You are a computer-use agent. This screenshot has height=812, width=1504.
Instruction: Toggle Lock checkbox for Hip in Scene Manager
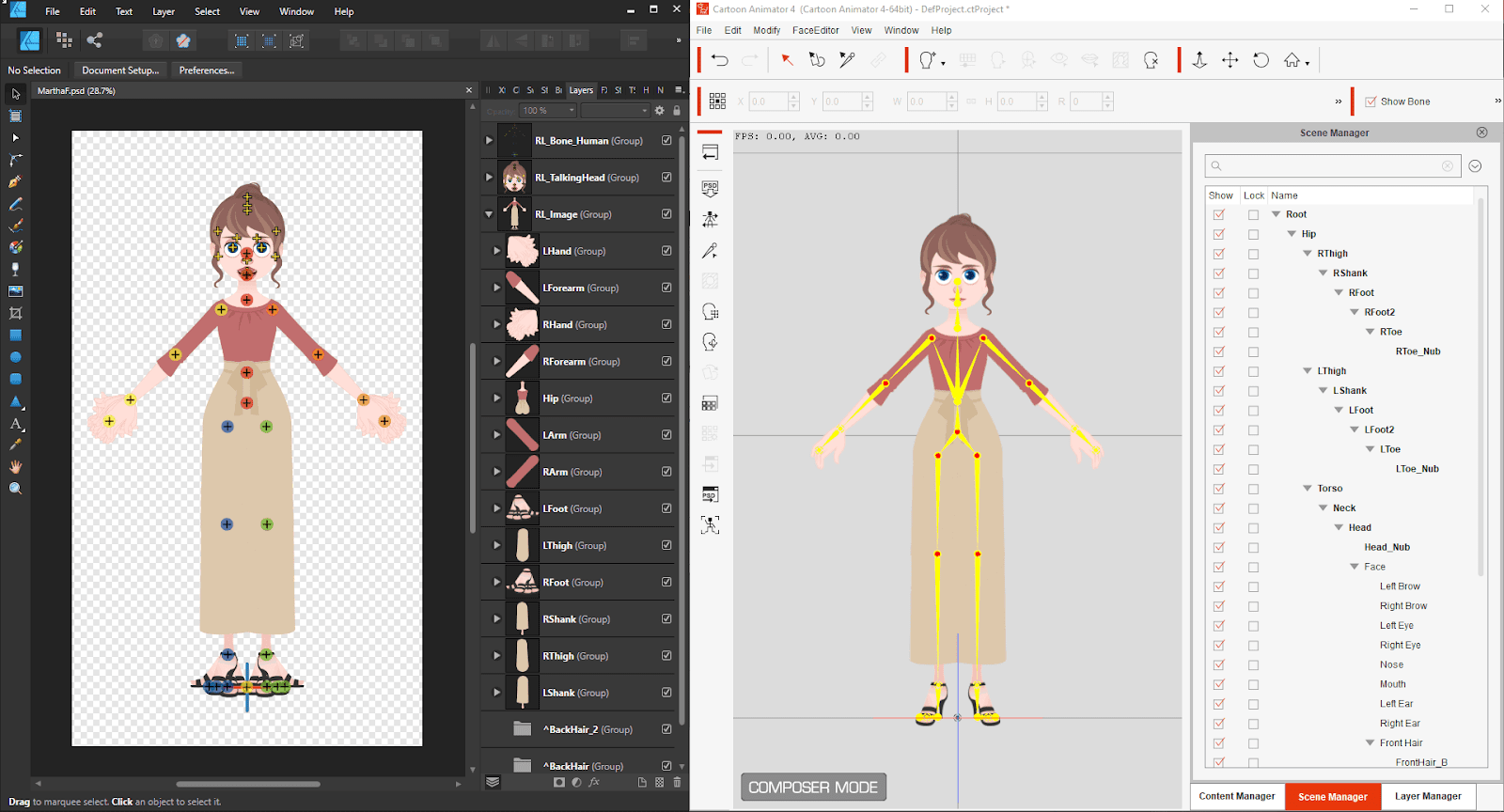[1253, 234]
